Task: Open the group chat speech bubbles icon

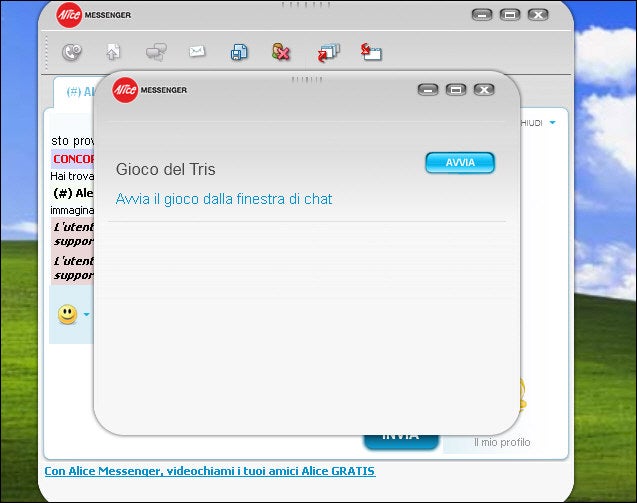Action: point(156,52)
